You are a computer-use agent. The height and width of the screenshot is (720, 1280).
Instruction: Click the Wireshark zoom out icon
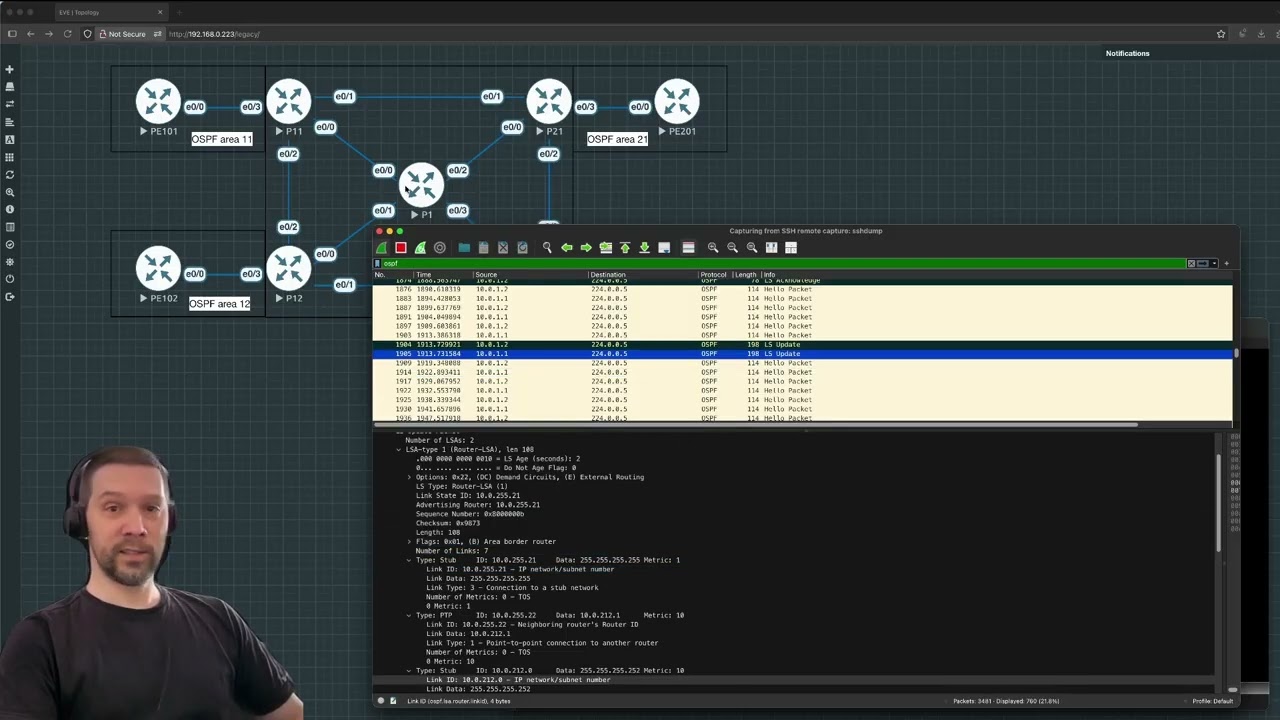point(732,248)
